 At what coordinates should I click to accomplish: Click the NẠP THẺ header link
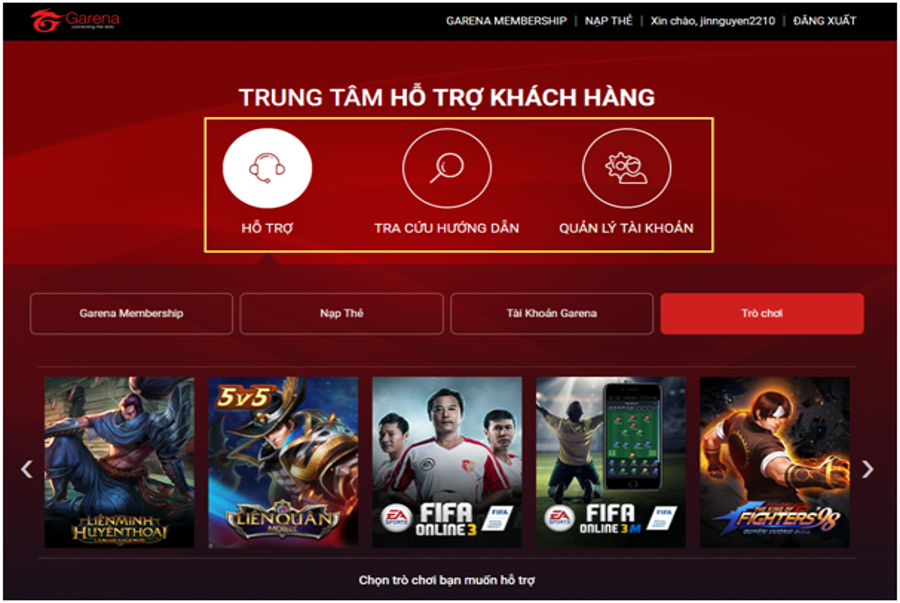point(608,21)
